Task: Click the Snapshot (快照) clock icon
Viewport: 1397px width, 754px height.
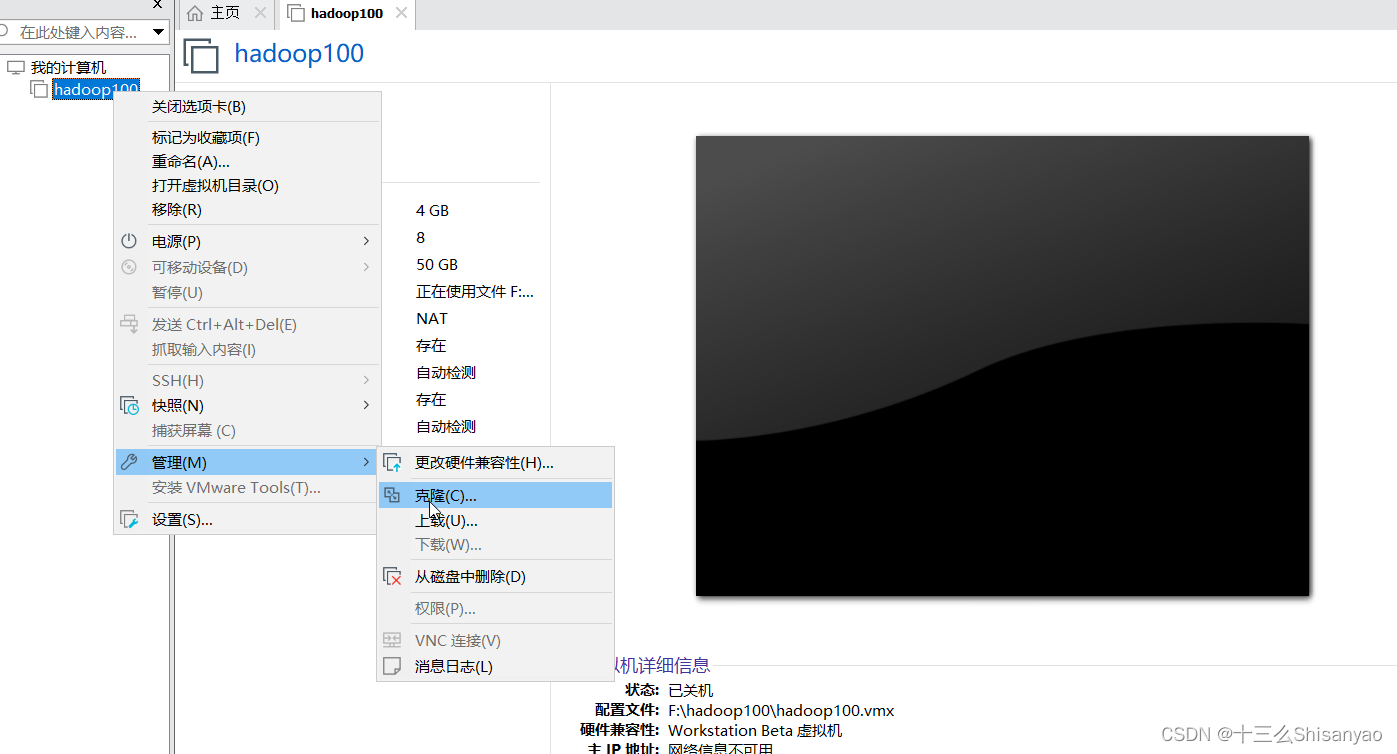Action: pyautogui.click(x=129, y=405)
